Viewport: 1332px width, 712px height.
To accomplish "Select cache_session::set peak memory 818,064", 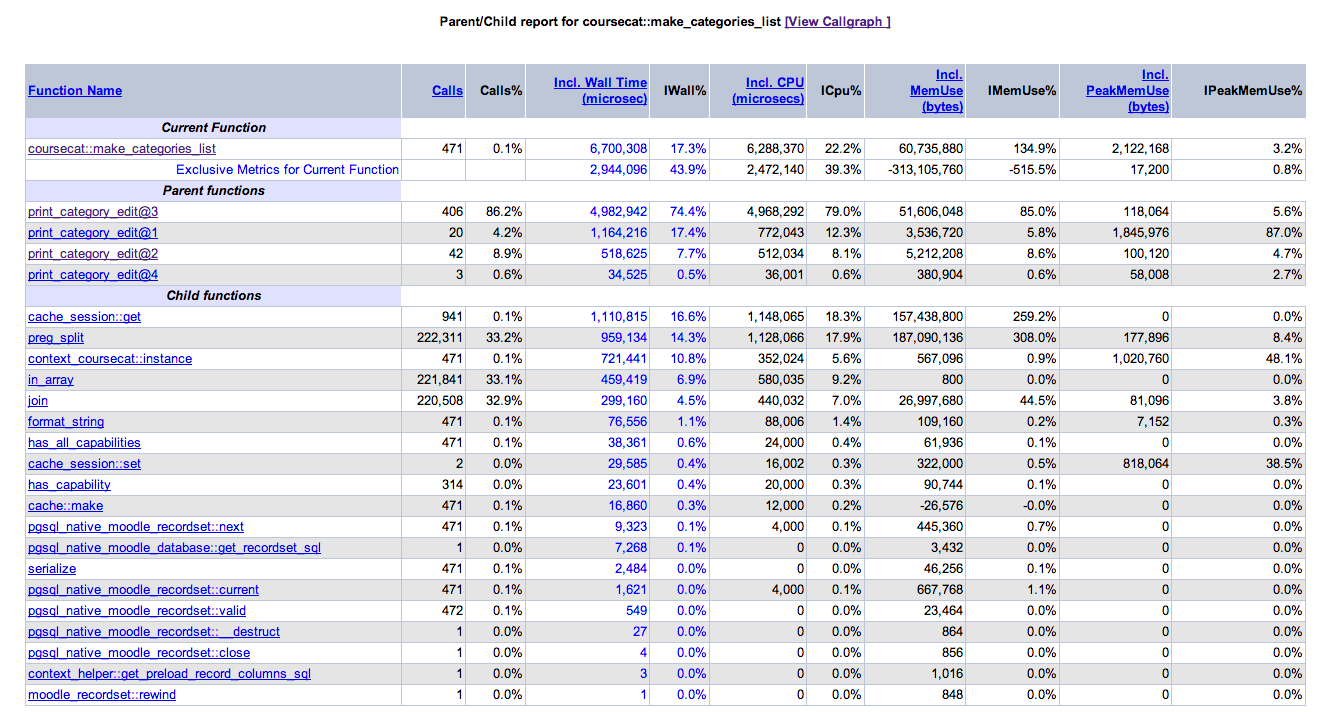I will click(1145, 463).
